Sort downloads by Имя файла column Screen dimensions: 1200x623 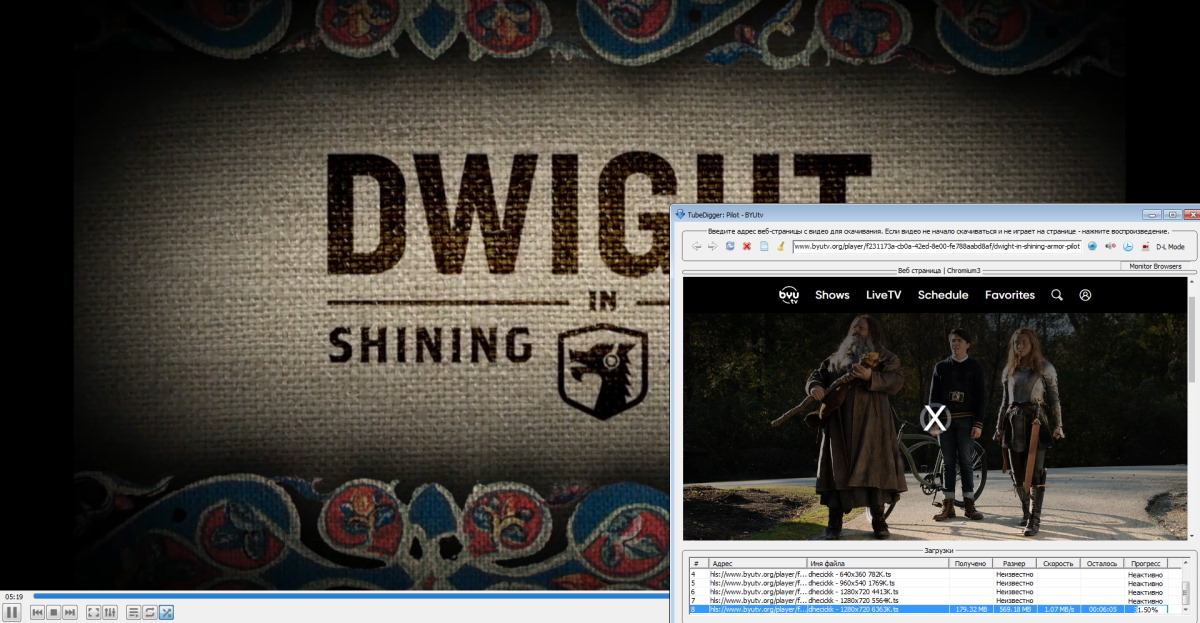click(877, 563)
